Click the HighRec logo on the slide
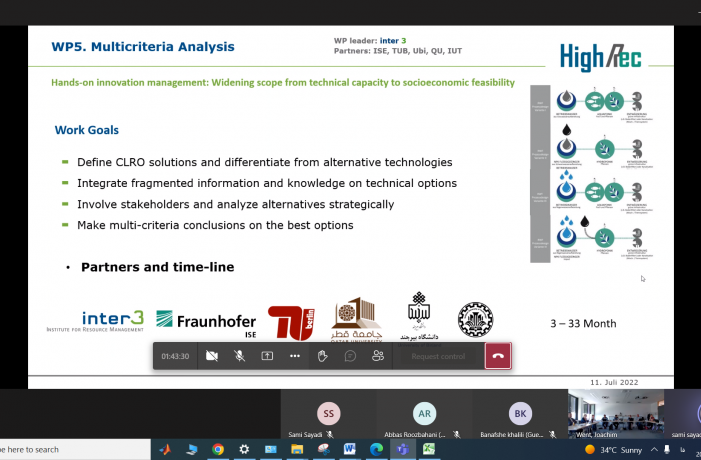 click(x=600, y=58)
